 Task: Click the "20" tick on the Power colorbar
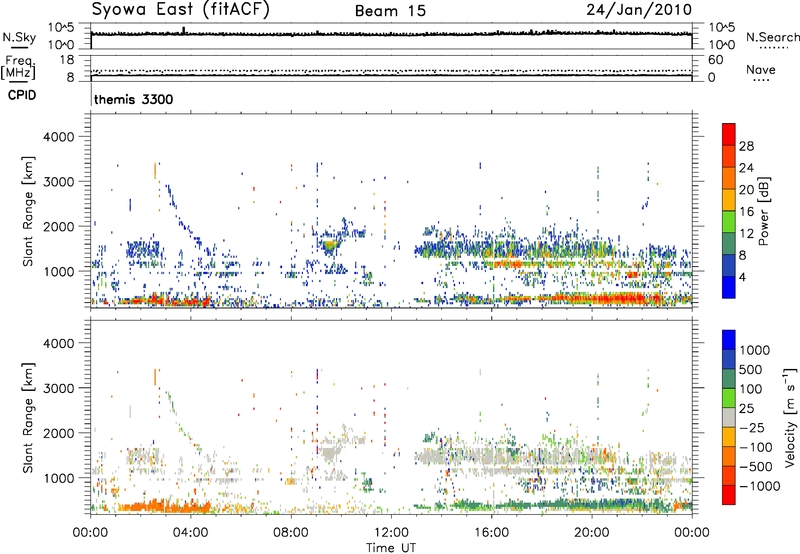(x=746, y=190)
